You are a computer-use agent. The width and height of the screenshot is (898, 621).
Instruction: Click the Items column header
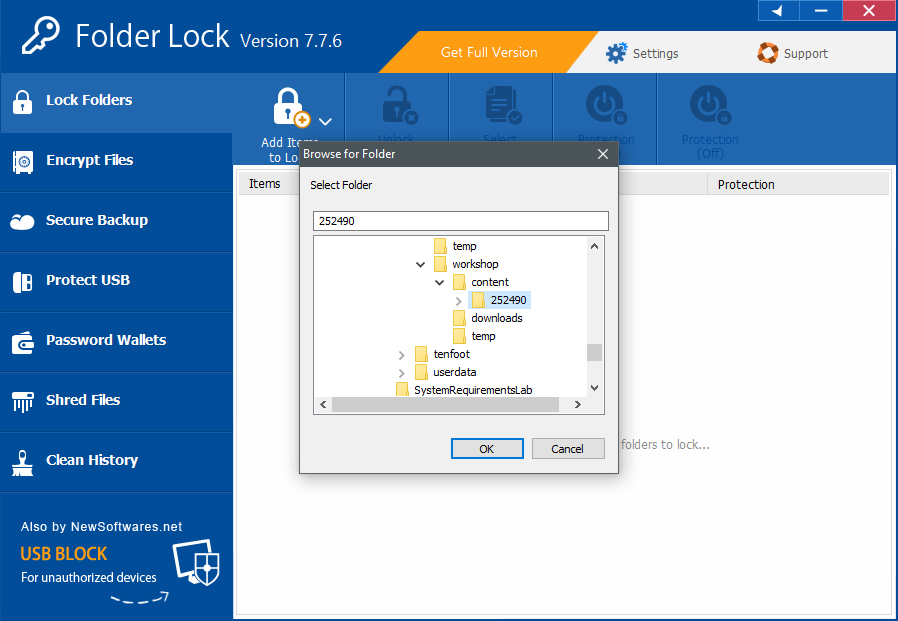coord(265,184)
